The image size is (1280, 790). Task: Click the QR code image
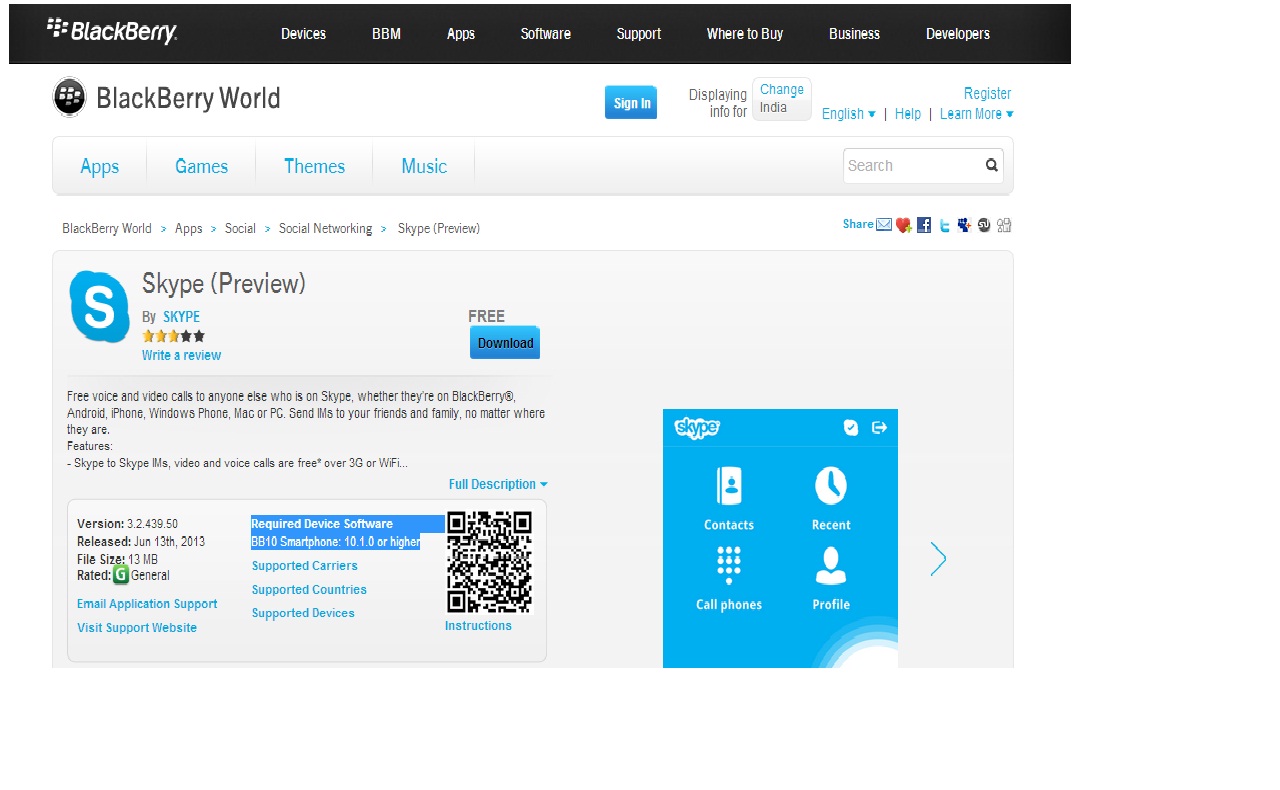(x=489, y=562)
